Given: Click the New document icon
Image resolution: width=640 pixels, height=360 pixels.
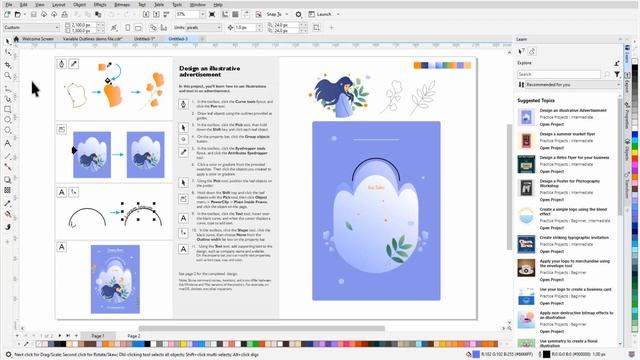Looking at the screenshot, I should [7, 14].
